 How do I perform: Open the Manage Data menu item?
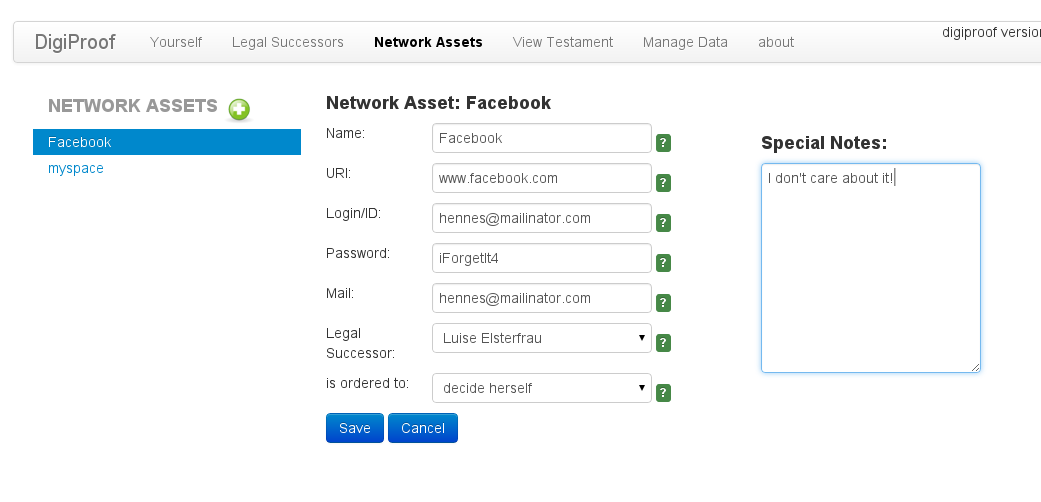tap(685, 42)
